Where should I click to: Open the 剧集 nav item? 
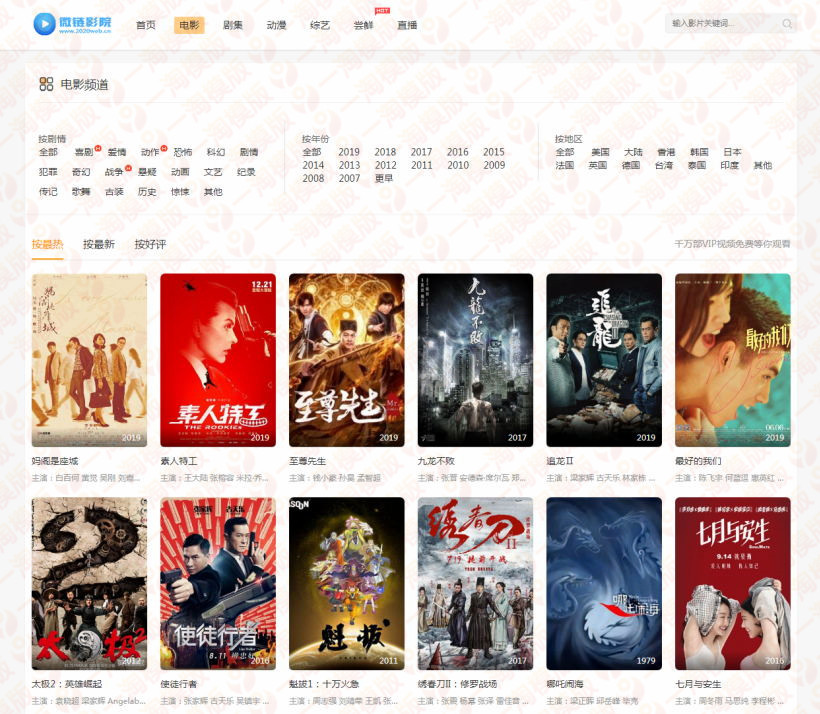pos(233,25)
